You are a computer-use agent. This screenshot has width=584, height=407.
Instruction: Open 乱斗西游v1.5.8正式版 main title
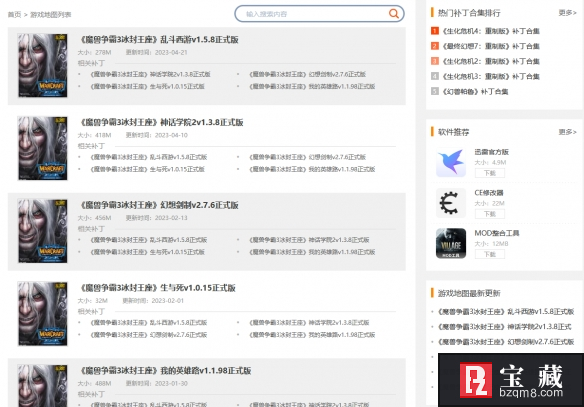coord(159,39)
